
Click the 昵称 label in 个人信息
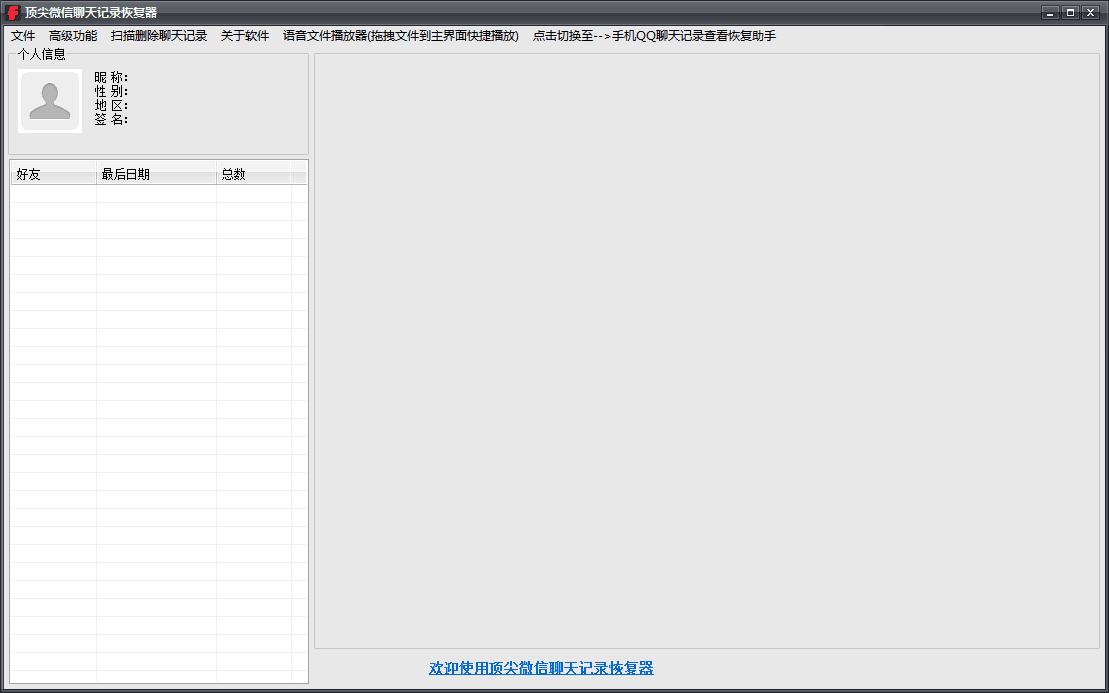pos(111,78)
